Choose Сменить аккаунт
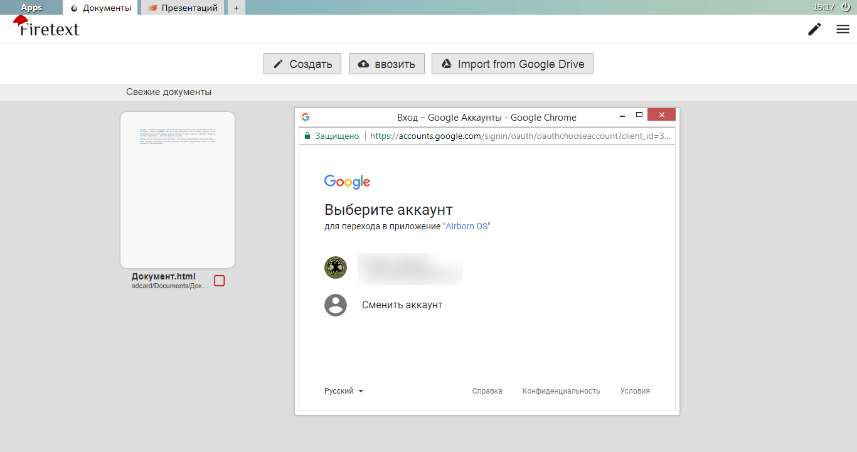This screenshot has height=452, width=857. [x=402, y=305]
